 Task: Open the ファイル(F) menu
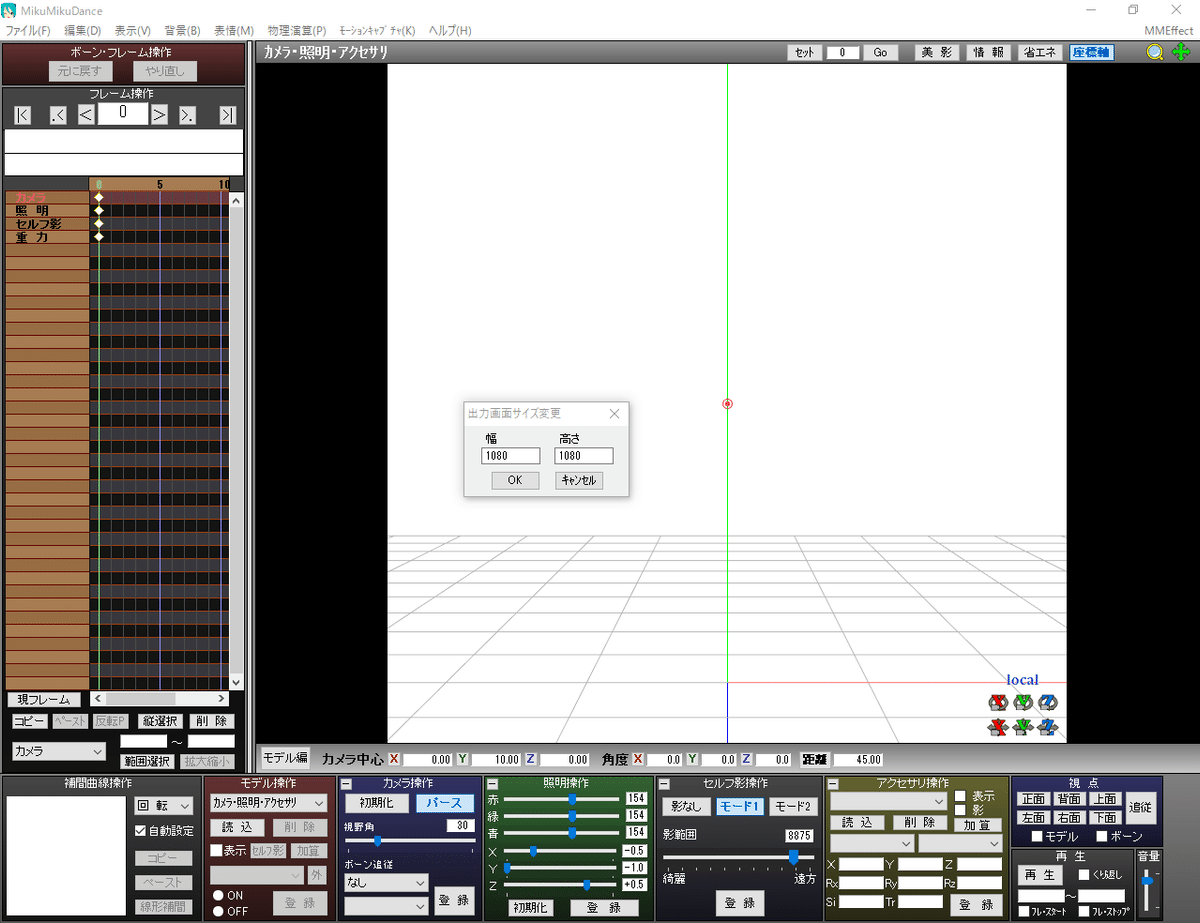coord(28,31)
